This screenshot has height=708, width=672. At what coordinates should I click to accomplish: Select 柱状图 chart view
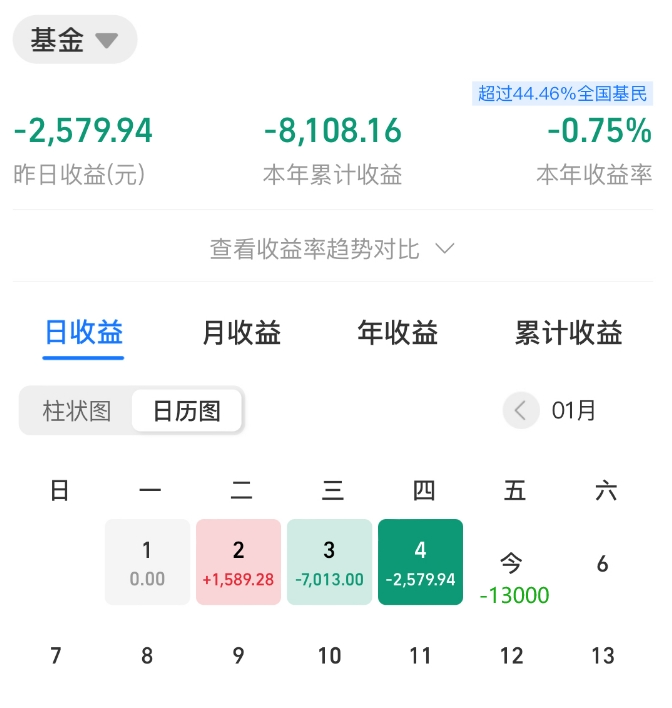[77, 411]
